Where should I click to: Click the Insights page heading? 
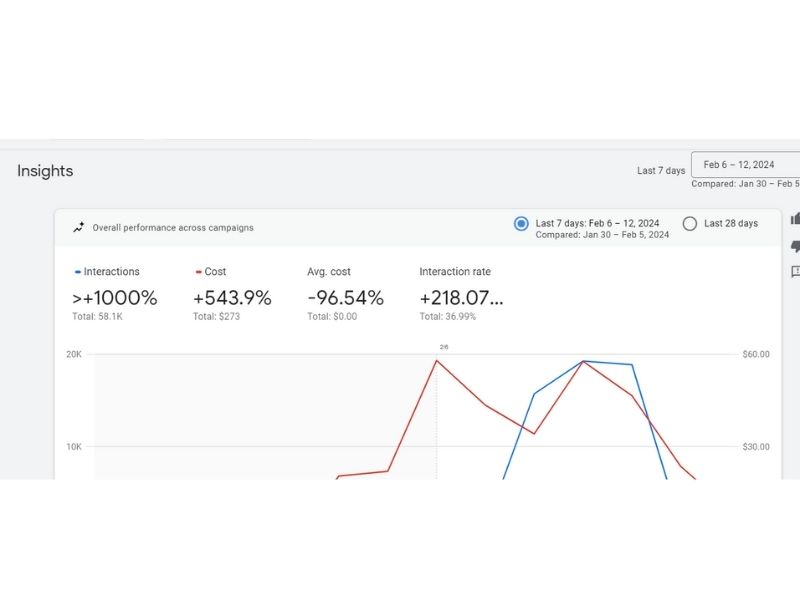tap(45, 171)
